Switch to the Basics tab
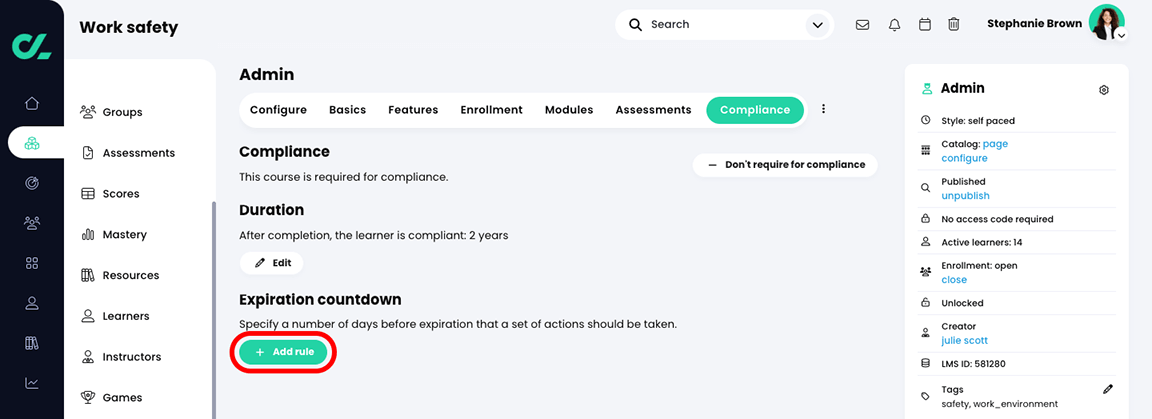1152x419 pixels. (x=348, y=110)
